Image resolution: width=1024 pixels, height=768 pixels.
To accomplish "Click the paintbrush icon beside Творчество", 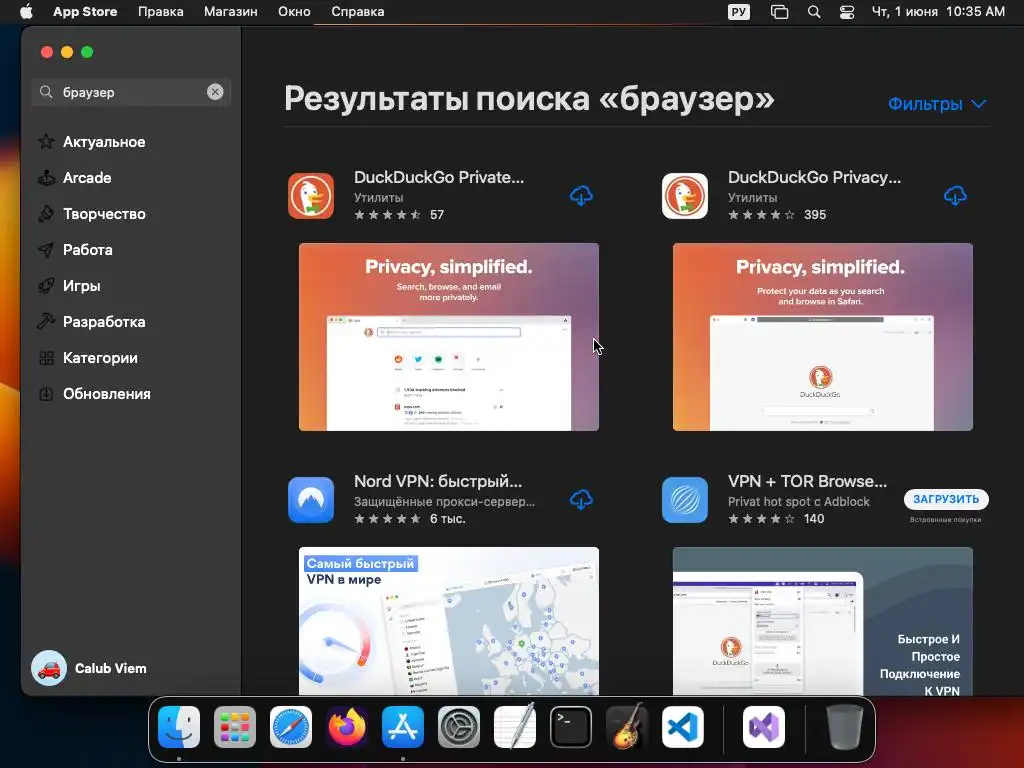I will (46, 214).
